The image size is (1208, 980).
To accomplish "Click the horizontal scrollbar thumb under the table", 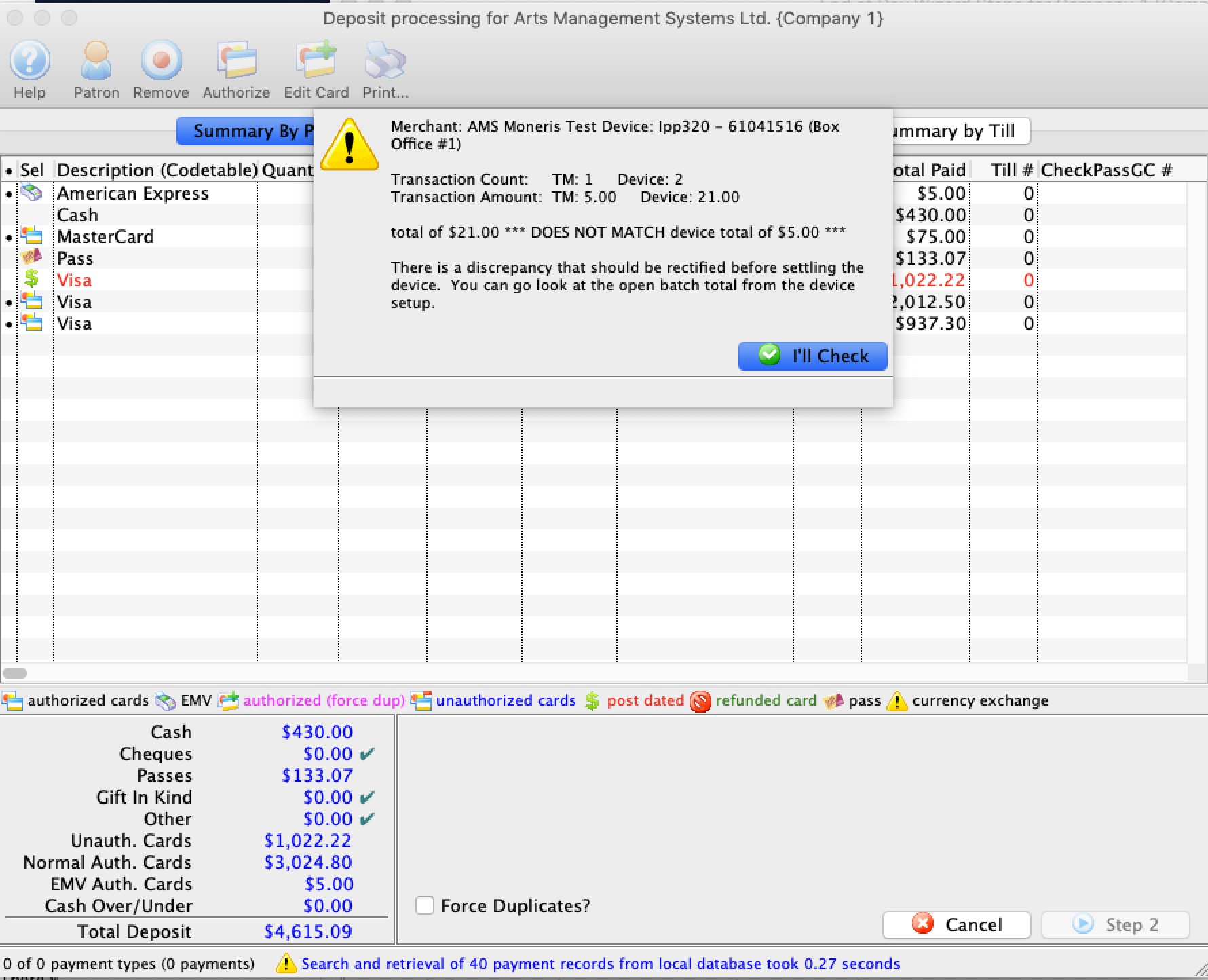I will [x=15, y=673].
